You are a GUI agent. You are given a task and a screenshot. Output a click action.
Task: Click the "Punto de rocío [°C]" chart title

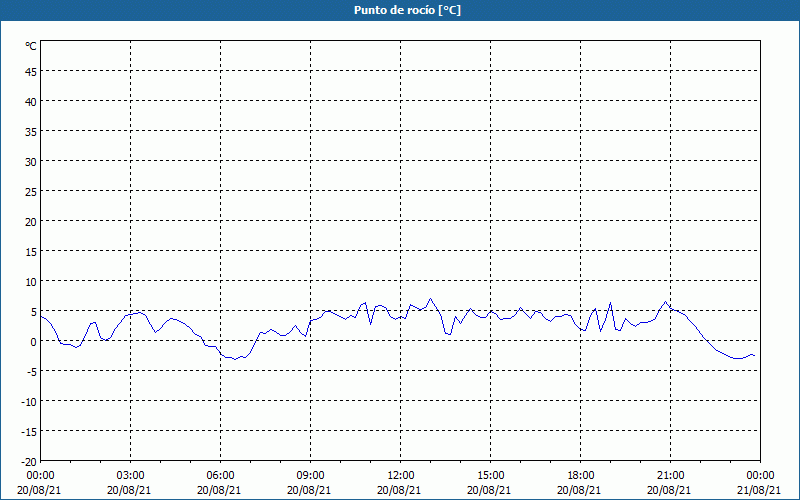click(407, 10)
